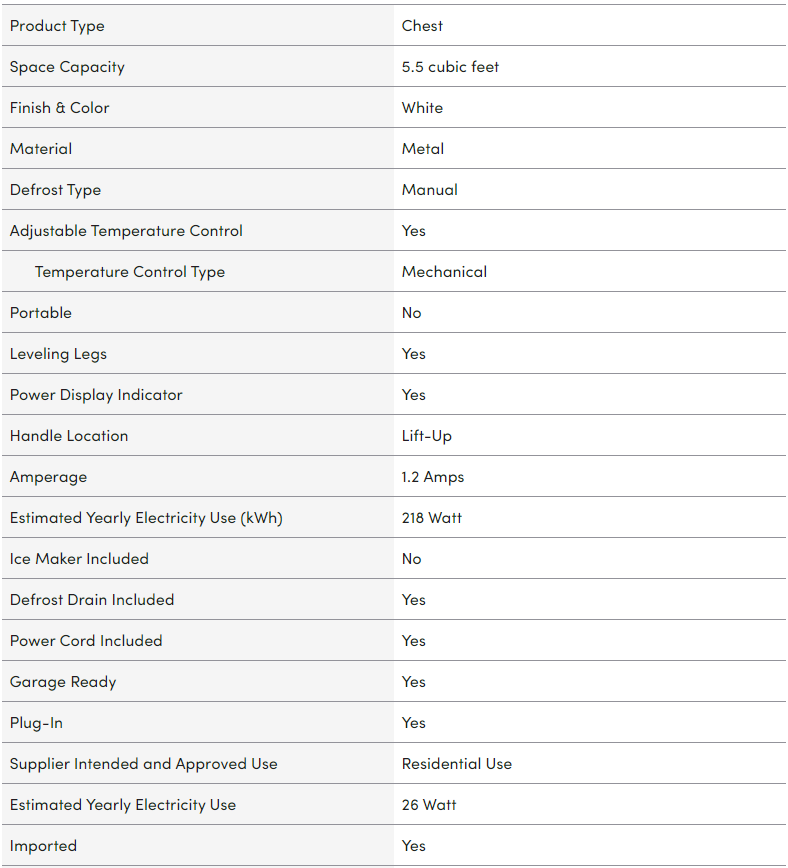Screen dimensions: 788x868
Task: Select the '5.5 cubic feet' value
Action: pos(450,67)
